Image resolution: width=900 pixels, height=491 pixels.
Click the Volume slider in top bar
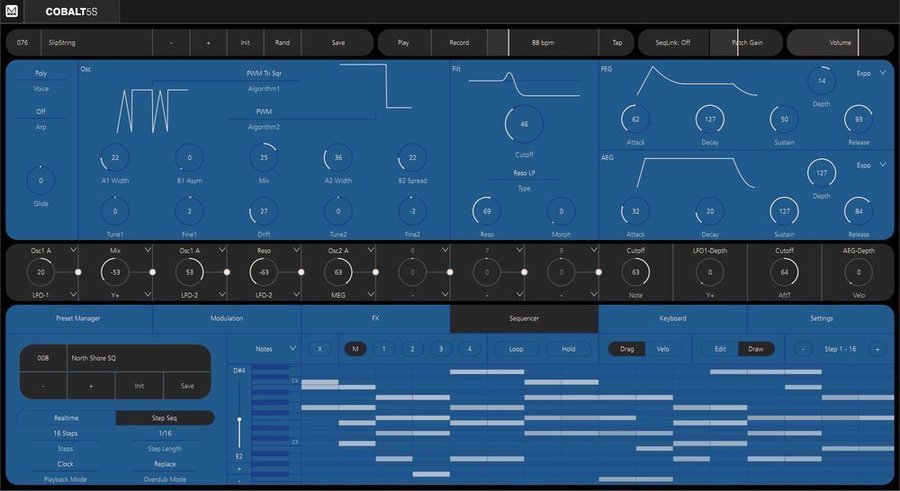click(x=840, y=43)
